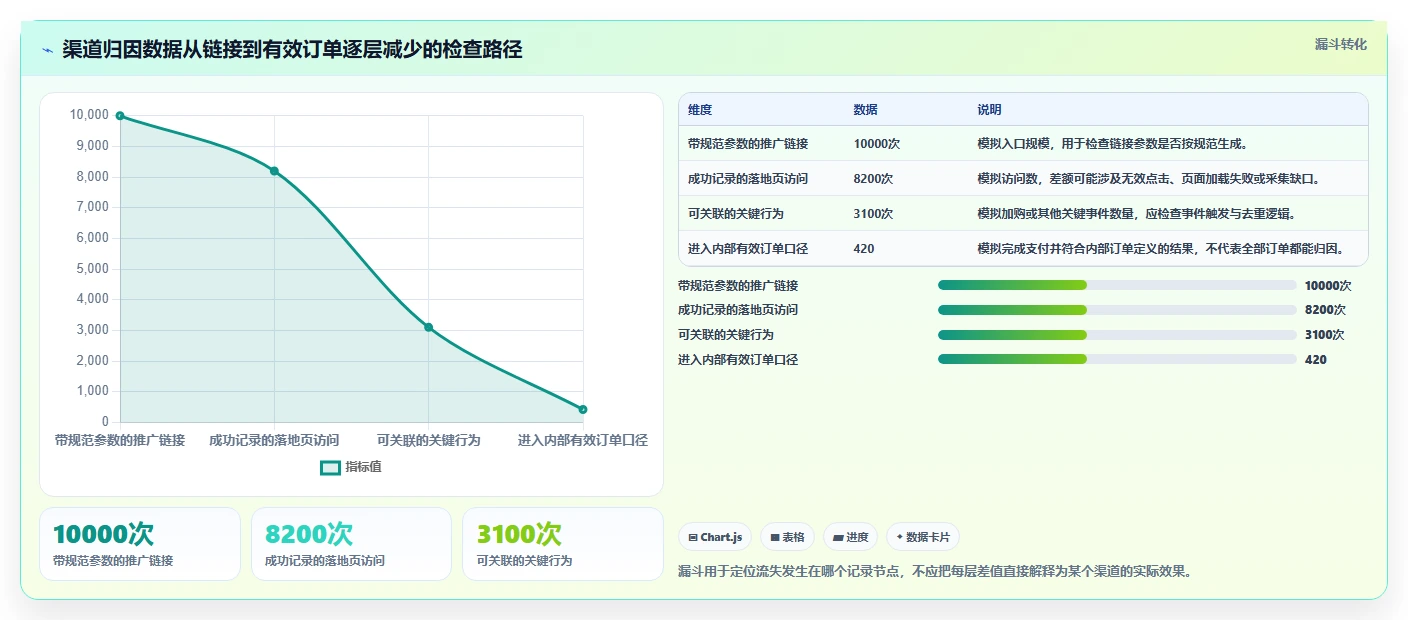This screenshot has width=1408, height=620.
Task: Click x-axis label 带规范参数的推广链接
Action: (x=120, y=440)
